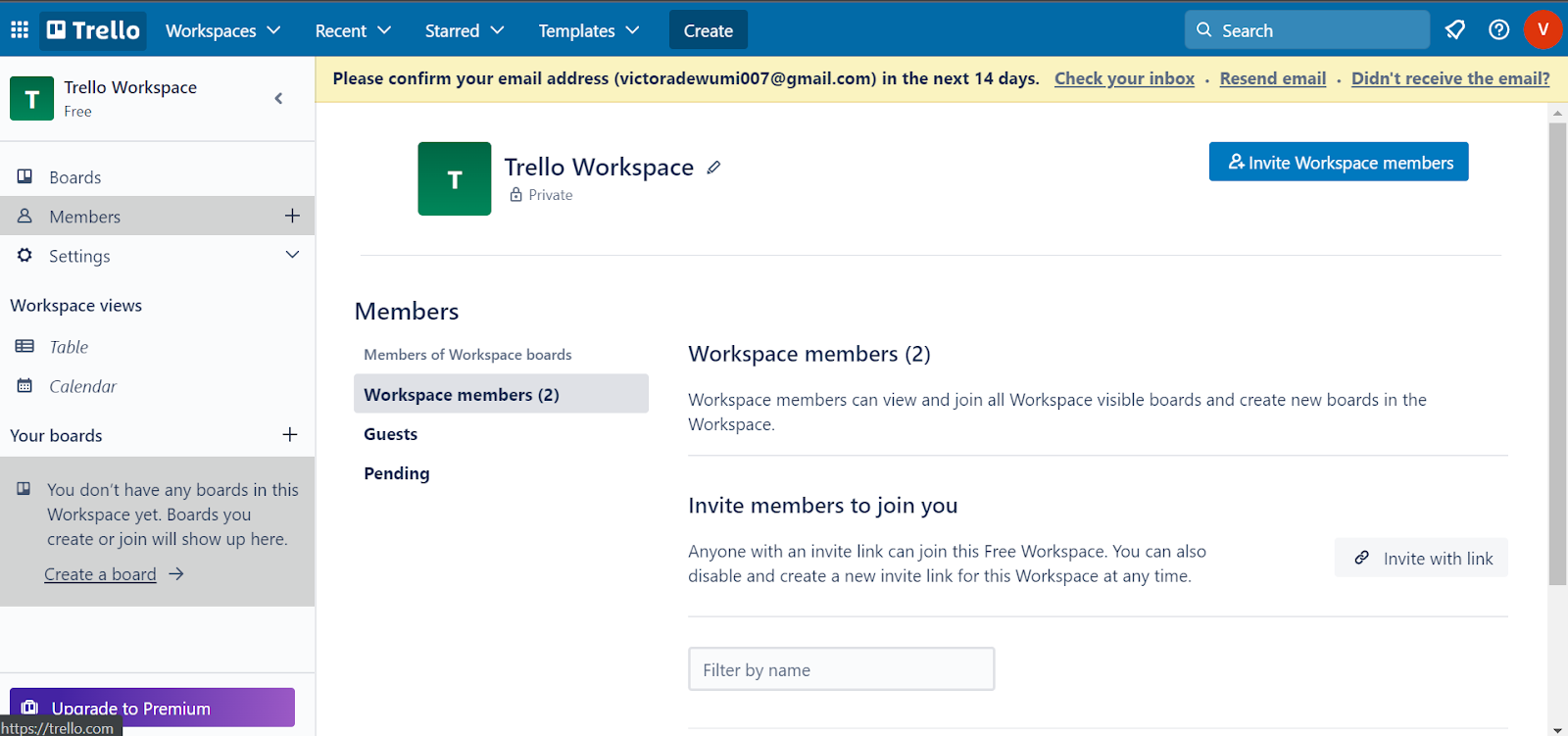Expand the Settings chevron in sidebar
The height and width of the screenshot is (736, 1568).
(292, 255)
